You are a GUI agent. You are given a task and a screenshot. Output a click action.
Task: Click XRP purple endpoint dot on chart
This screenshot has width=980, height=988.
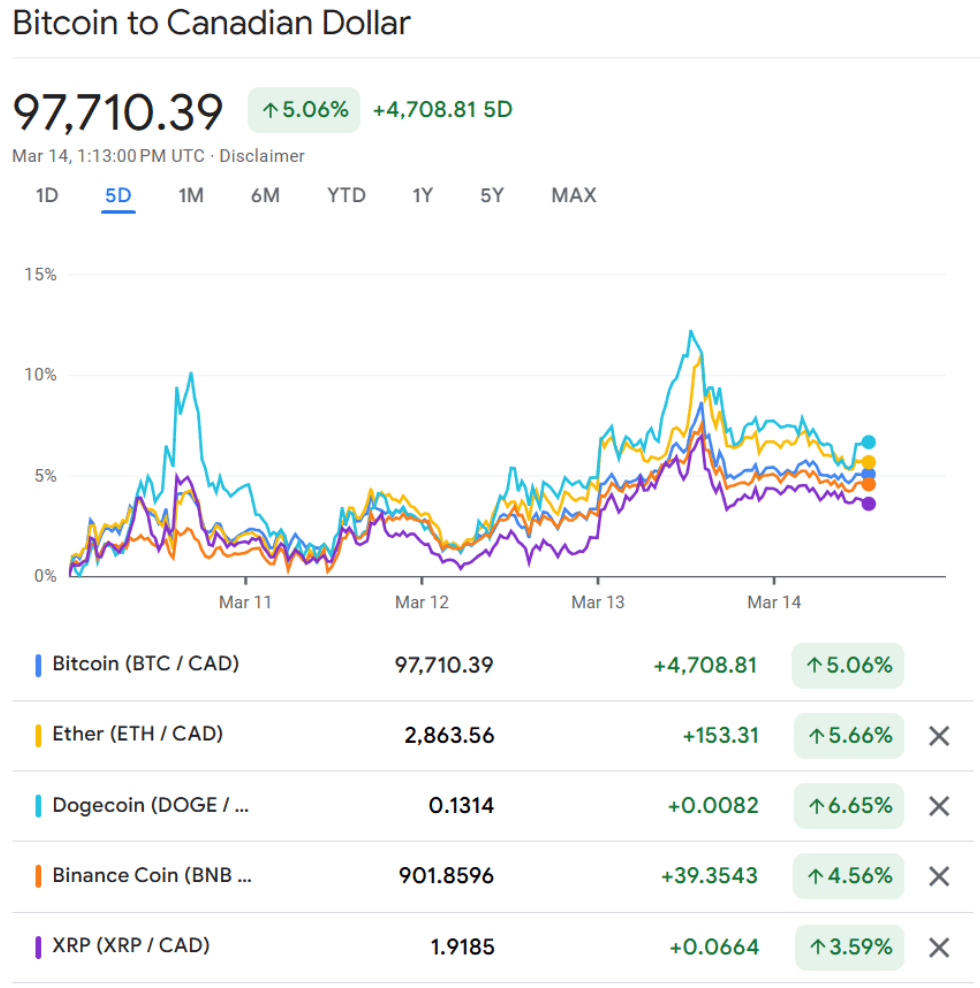(x=868, y=503)
